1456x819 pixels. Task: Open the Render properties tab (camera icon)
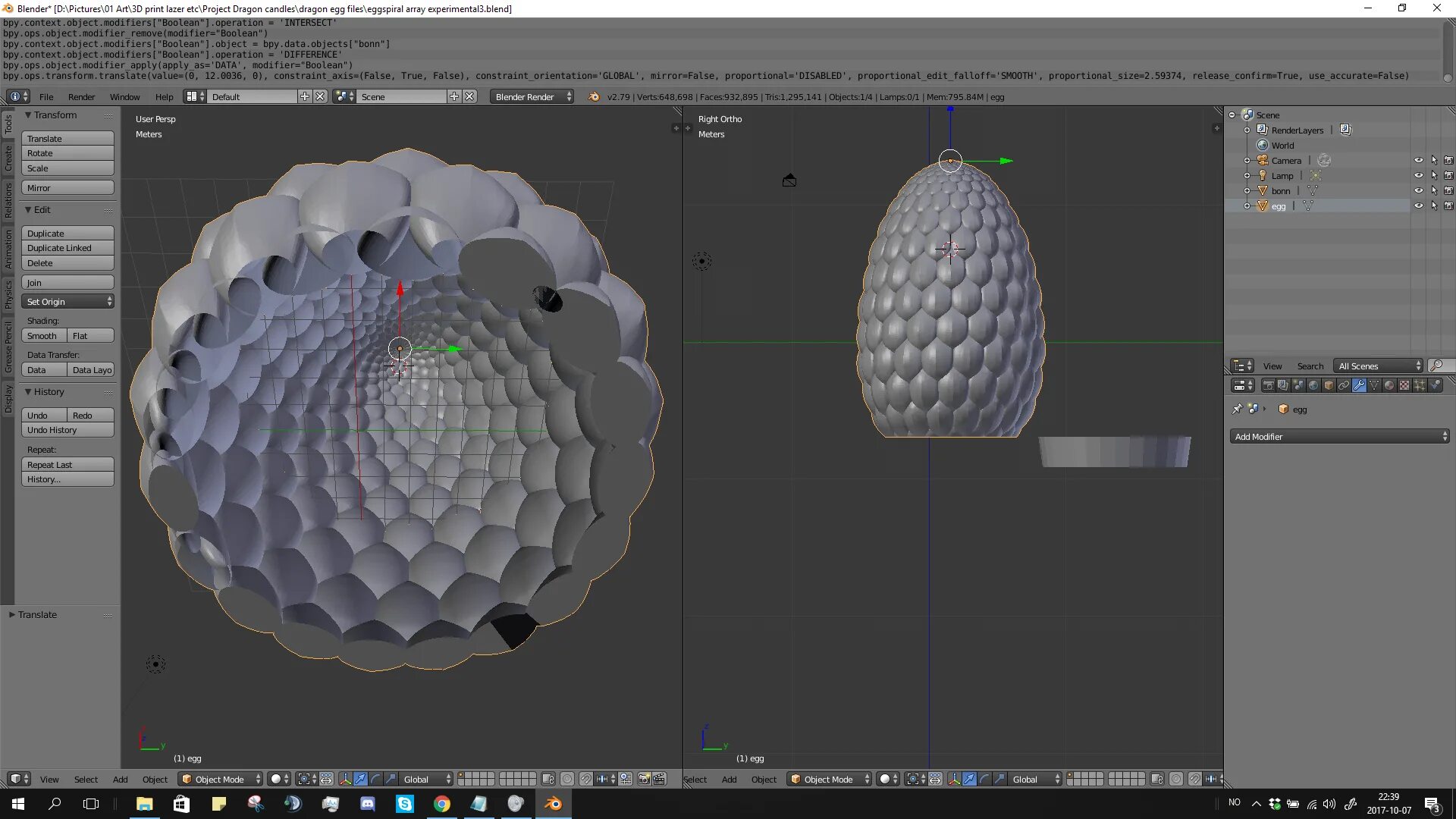click(x=1268, y=385)
